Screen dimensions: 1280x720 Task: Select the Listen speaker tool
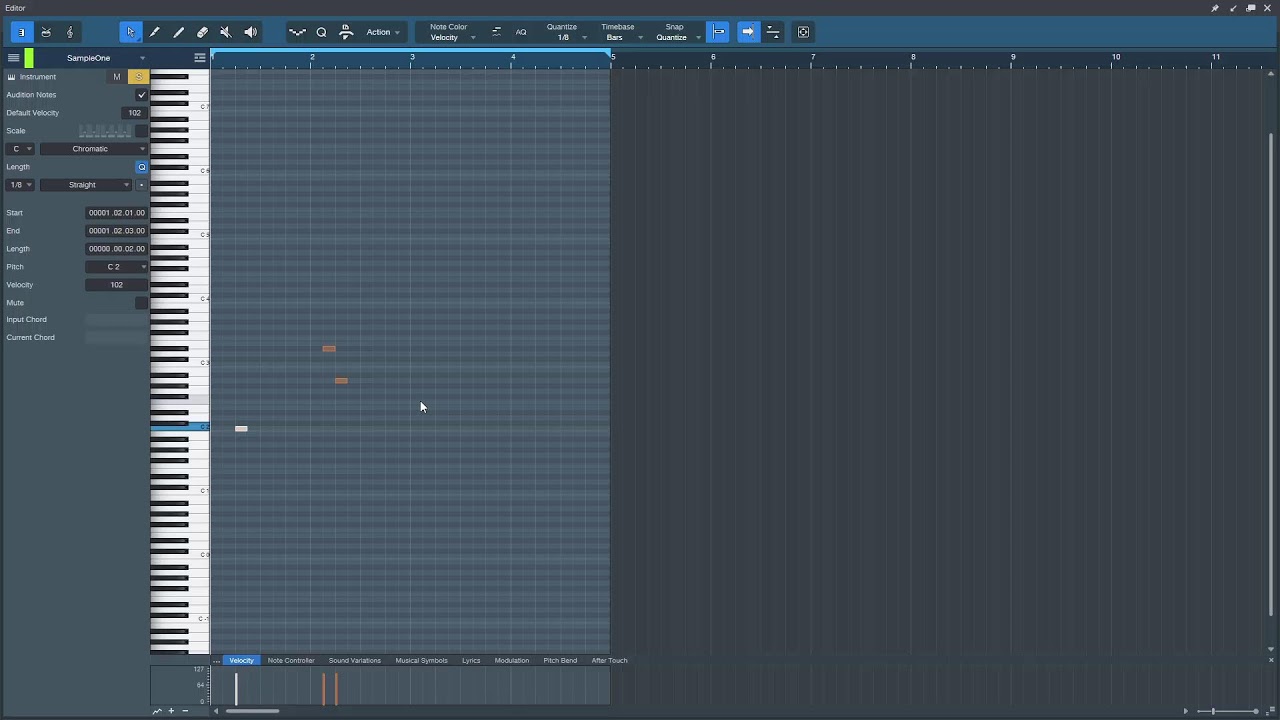[x=250, y=32]
